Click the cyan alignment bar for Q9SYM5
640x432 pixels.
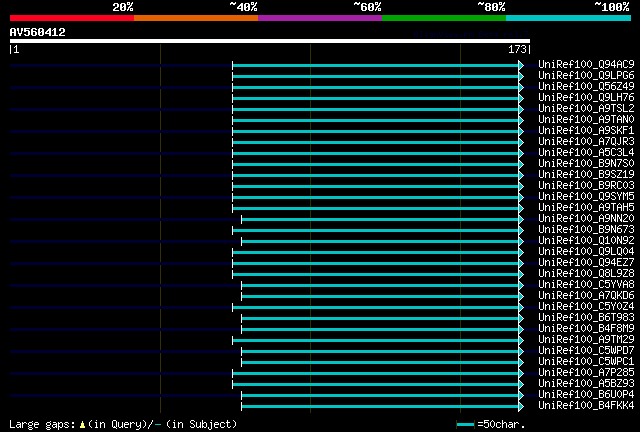click(x=376, y=198)
